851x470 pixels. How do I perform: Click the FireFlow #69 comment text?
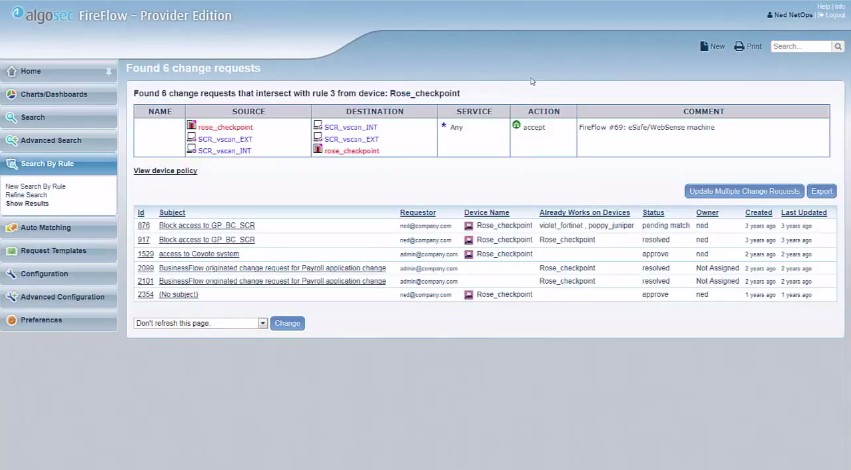[x=646, y=128]
